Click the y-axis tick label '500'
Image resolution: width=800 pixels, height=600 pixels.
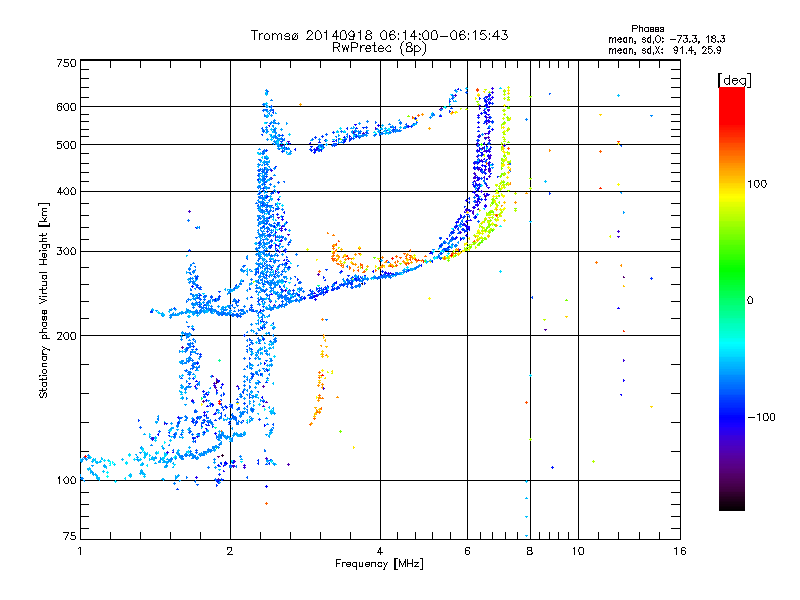(x=66, y=145)
